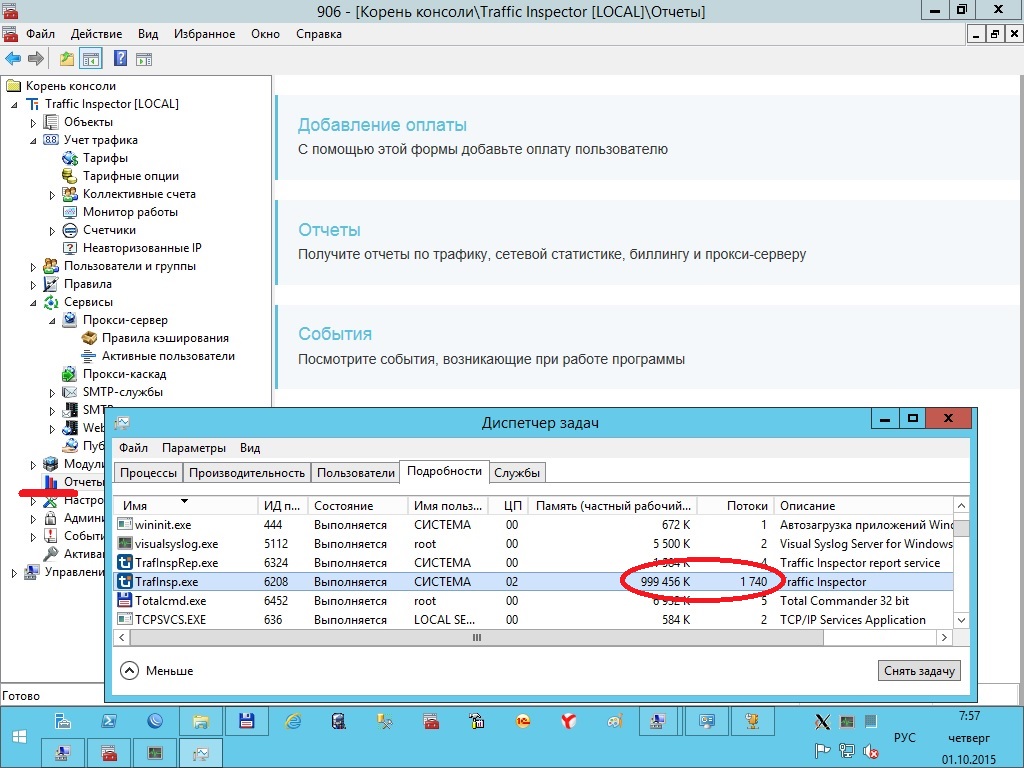Expand the Счетчики node

coord(52,231)
